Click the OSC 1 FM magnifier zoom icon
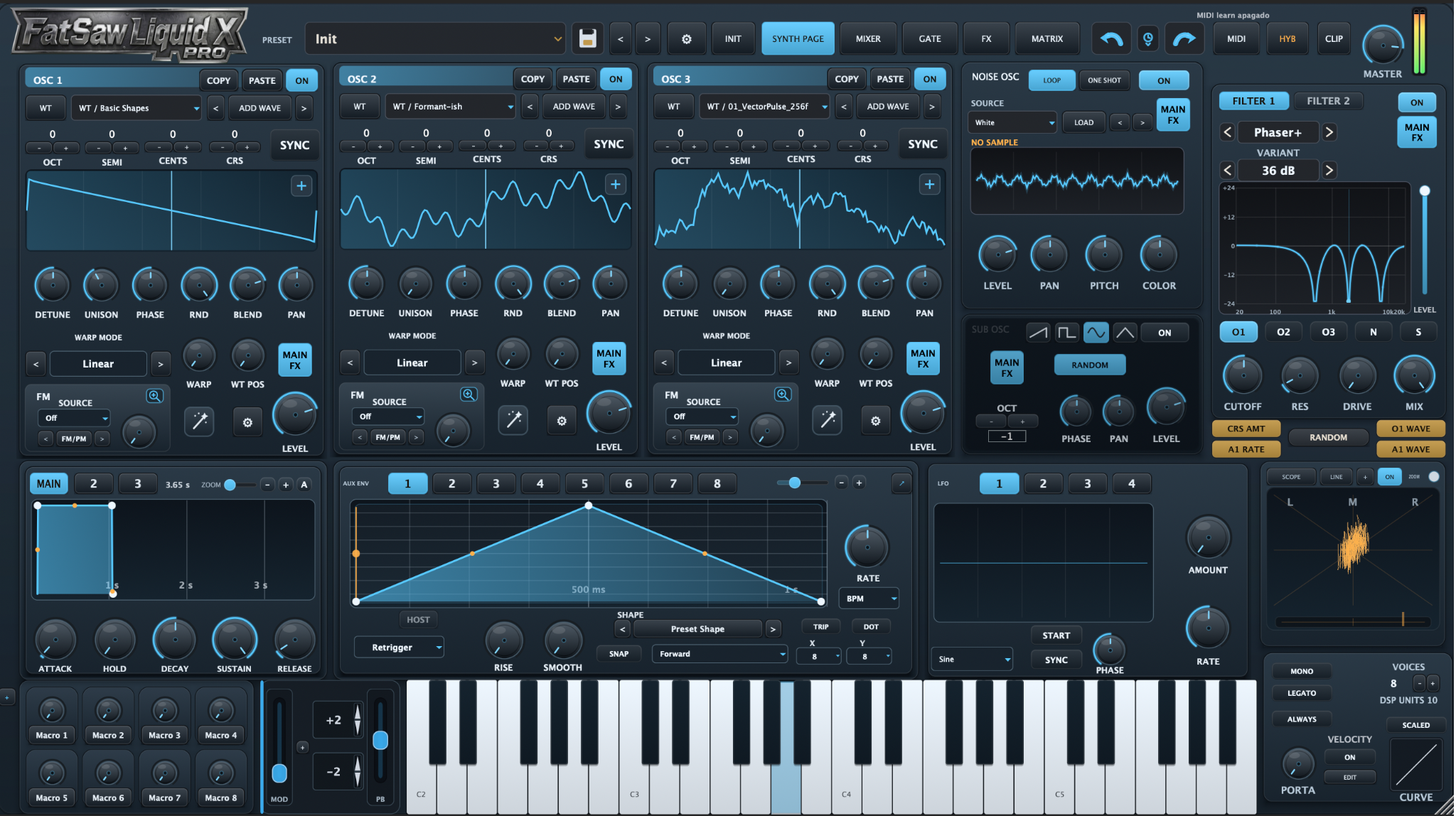This screenshot has height=816, width=1456. pyautogui.click(x=154, y=396)
